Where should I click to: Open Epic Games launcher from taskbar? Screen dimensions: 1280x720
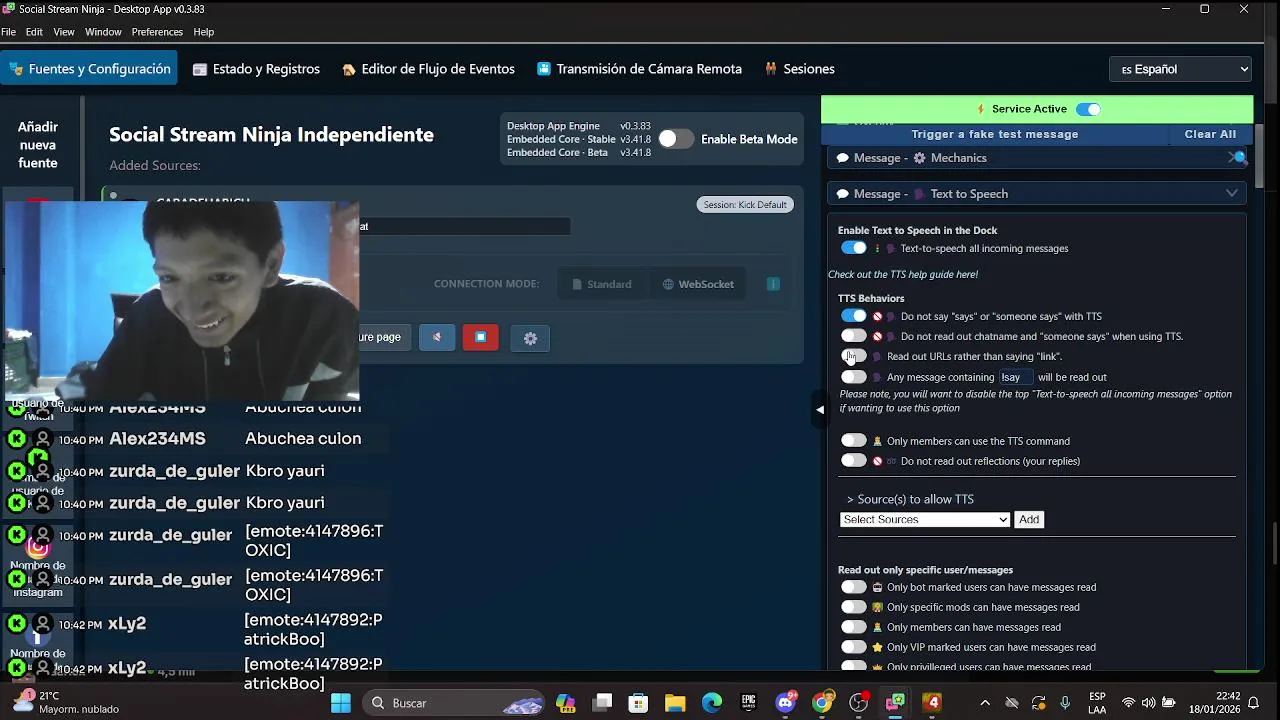click(x=748, y=703)
